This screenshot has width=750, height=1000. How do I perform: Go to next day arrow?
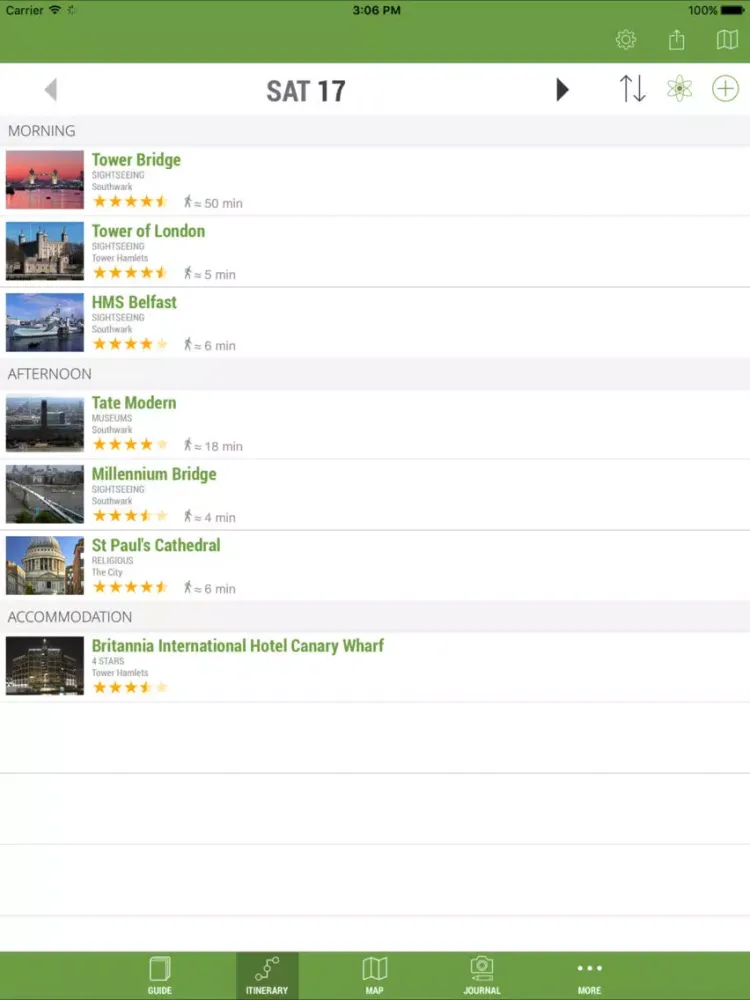point(562,90)
